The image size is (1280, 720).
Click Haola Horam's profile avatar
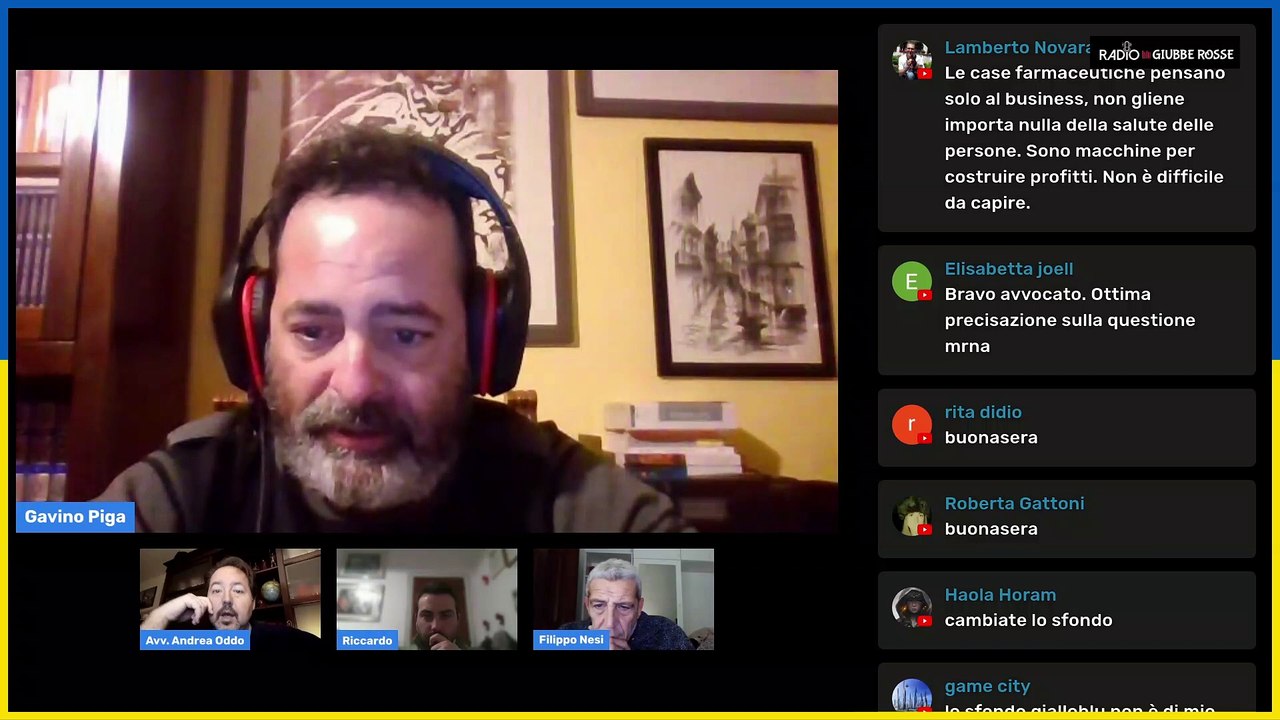tap(911, 608)
